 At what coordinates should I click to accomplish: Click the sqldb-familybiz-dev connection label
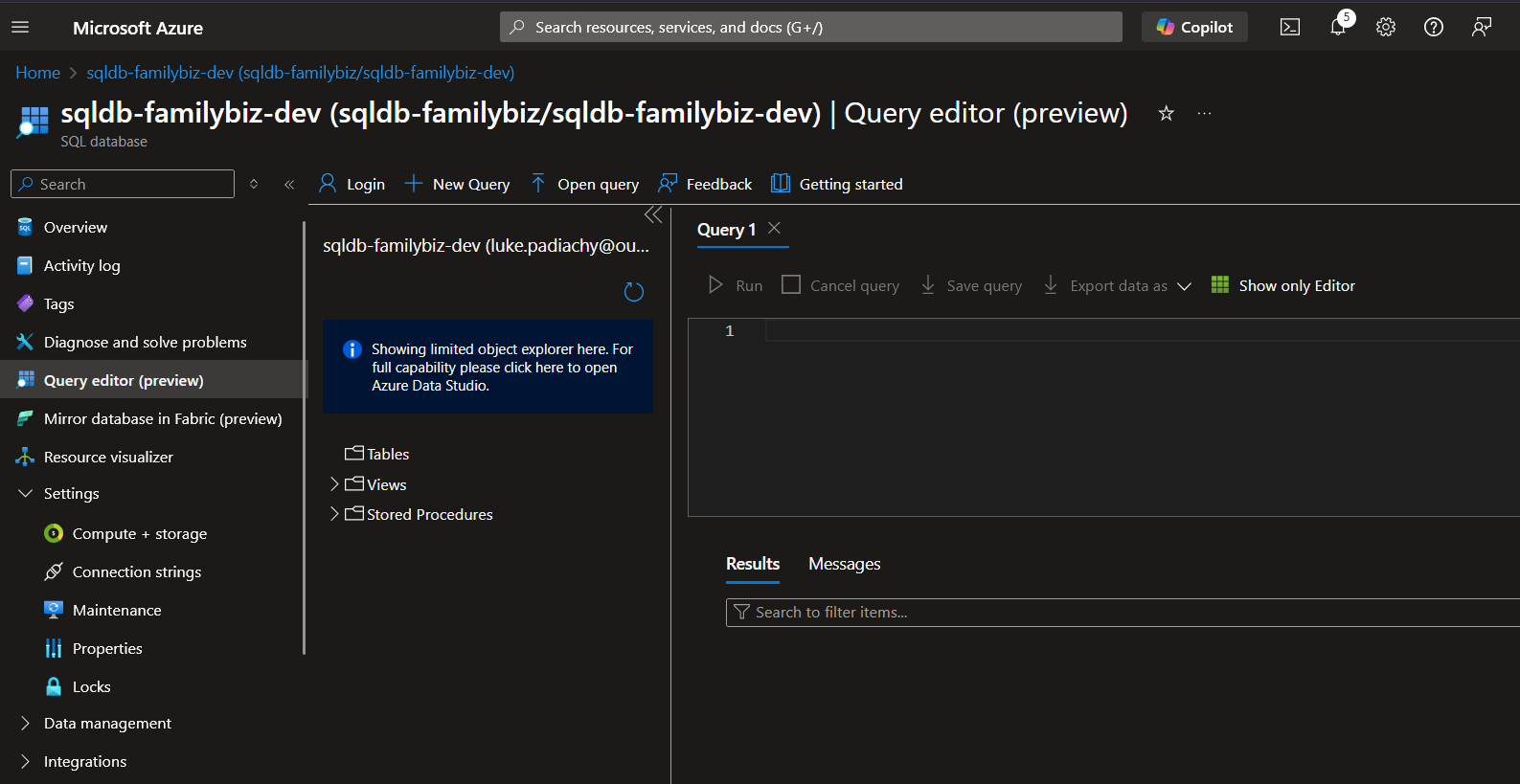coord(487,246)
